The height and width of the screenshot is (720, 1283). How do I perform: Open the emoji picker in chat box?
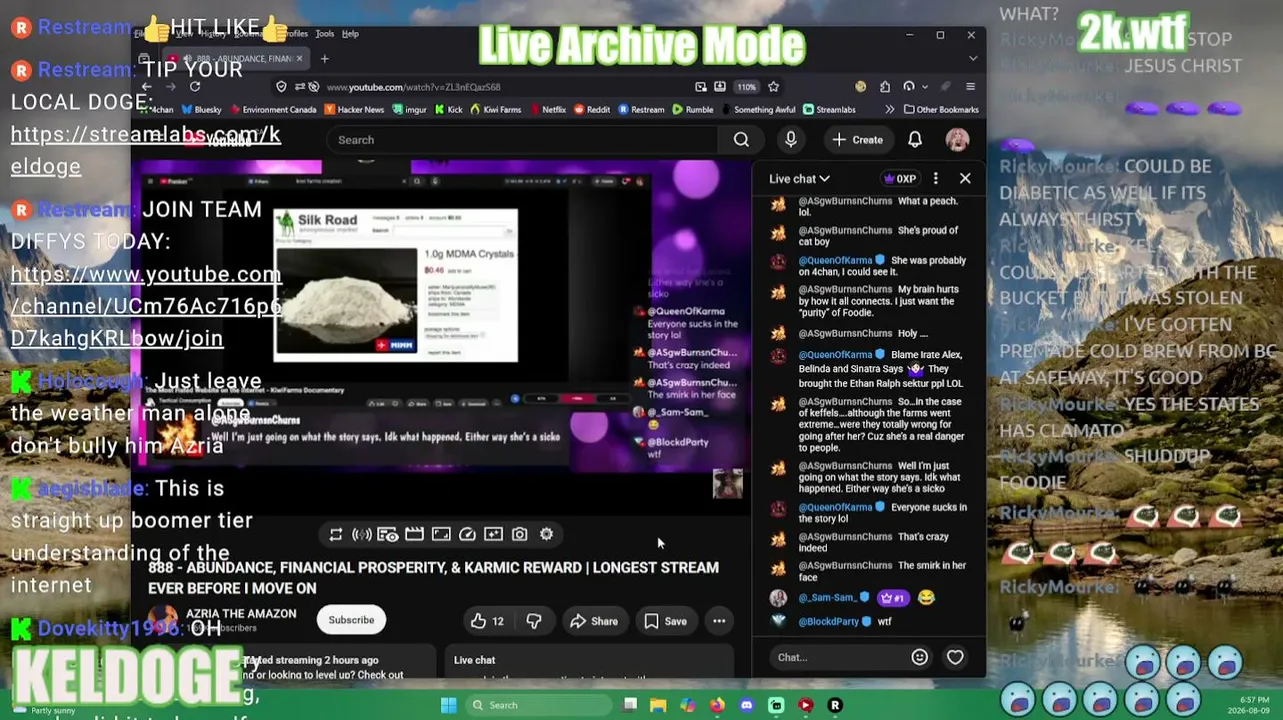pyautogui.click(x=919, y=657)
